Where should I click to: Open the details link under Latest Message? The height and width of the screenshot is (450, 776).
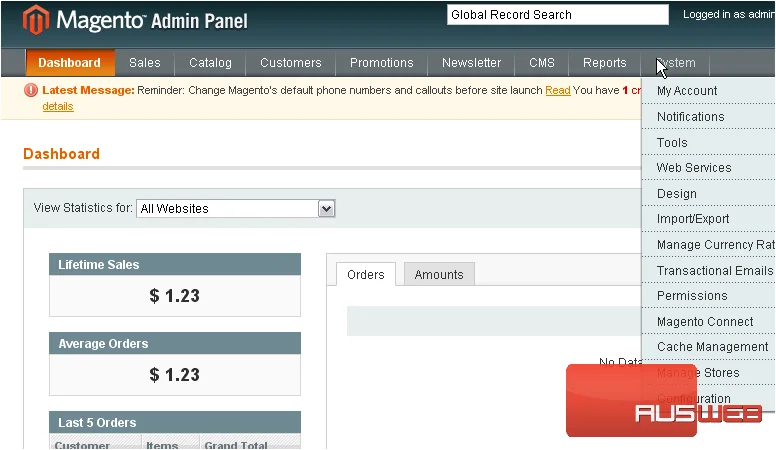point(58,106)
